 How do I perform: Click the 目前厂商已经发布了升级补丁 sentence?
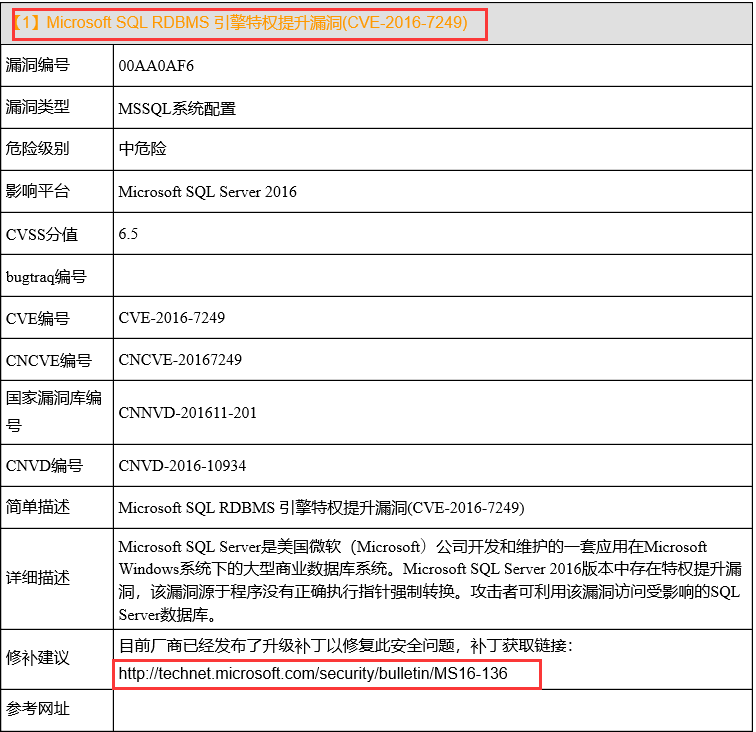346,646
